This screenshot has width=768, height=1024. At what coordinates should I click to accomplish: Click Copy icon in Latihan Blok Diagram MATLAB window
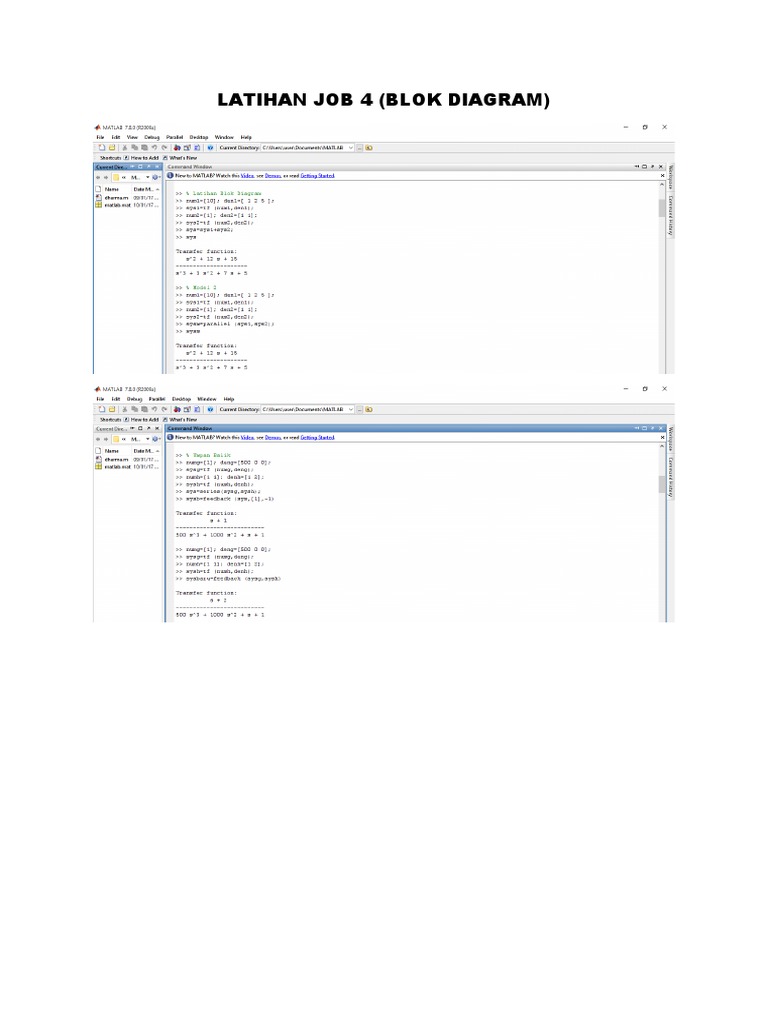[135, 148]
